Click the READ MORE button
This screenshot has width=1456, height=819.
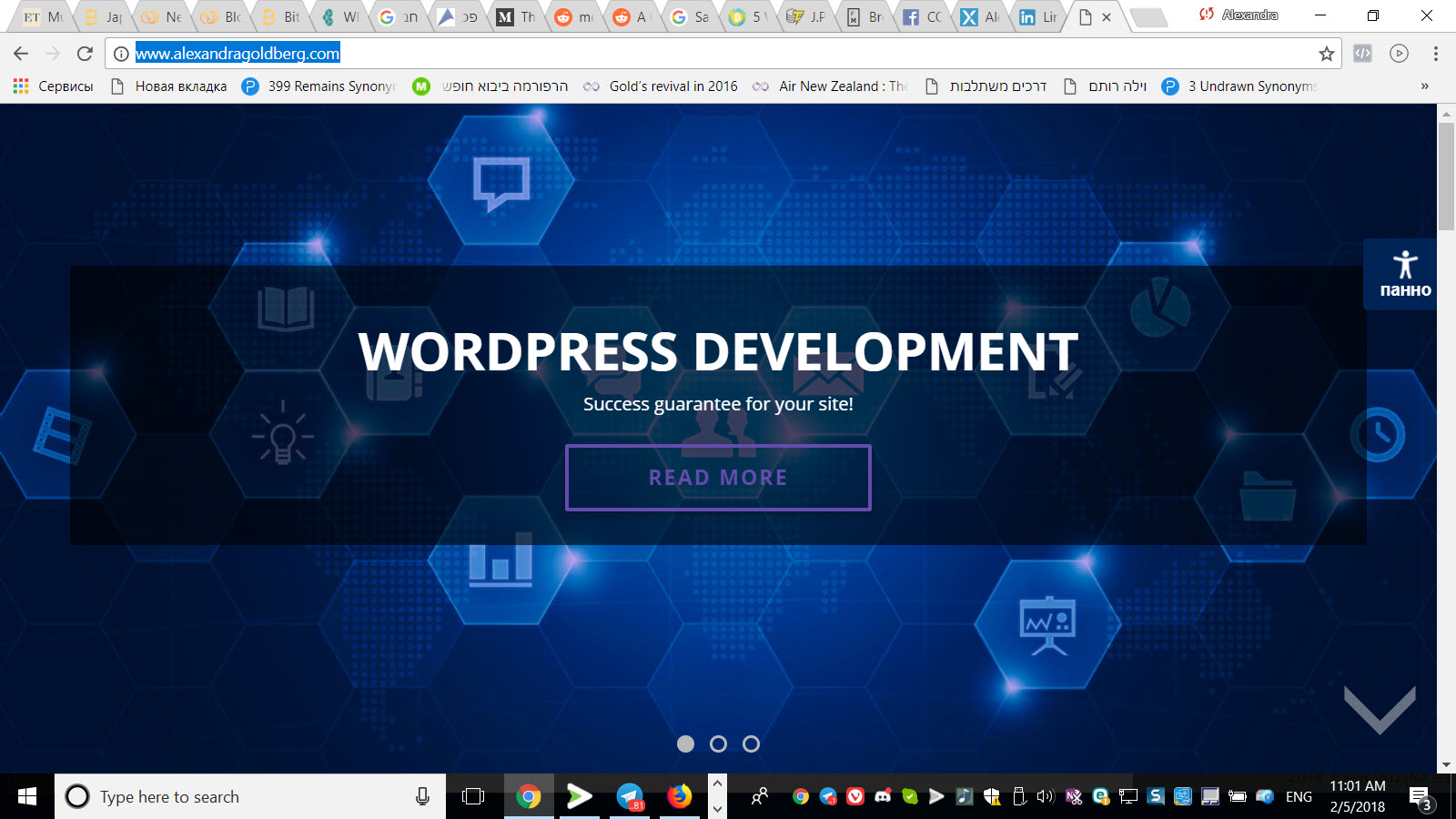[718, 478]
